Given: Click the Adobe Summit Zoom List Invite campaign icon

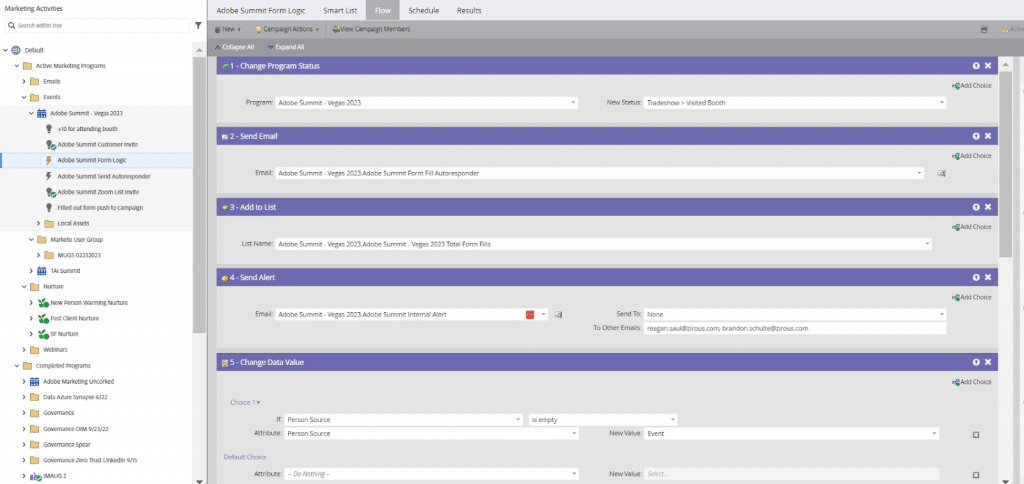Looking at the screenshot, I should point(50,192).
